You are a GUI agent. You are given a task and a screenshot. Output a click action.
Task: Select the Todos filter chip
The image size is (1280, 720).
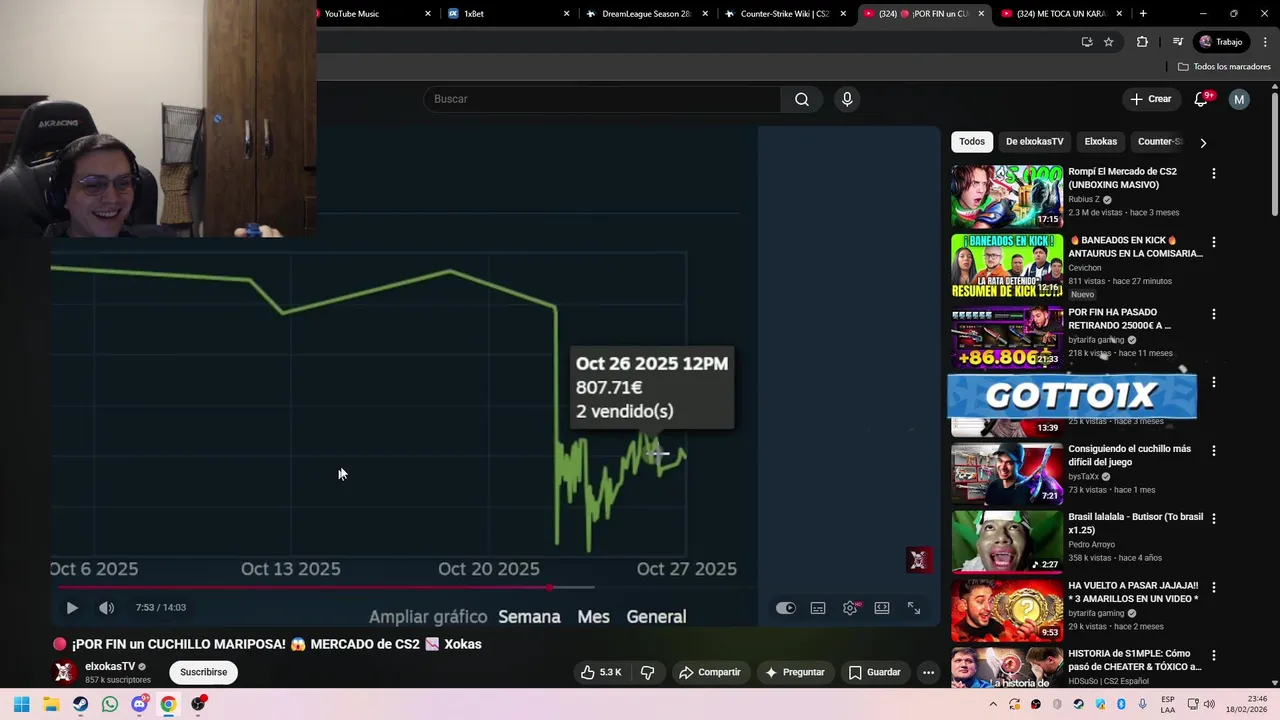(972, 142)
